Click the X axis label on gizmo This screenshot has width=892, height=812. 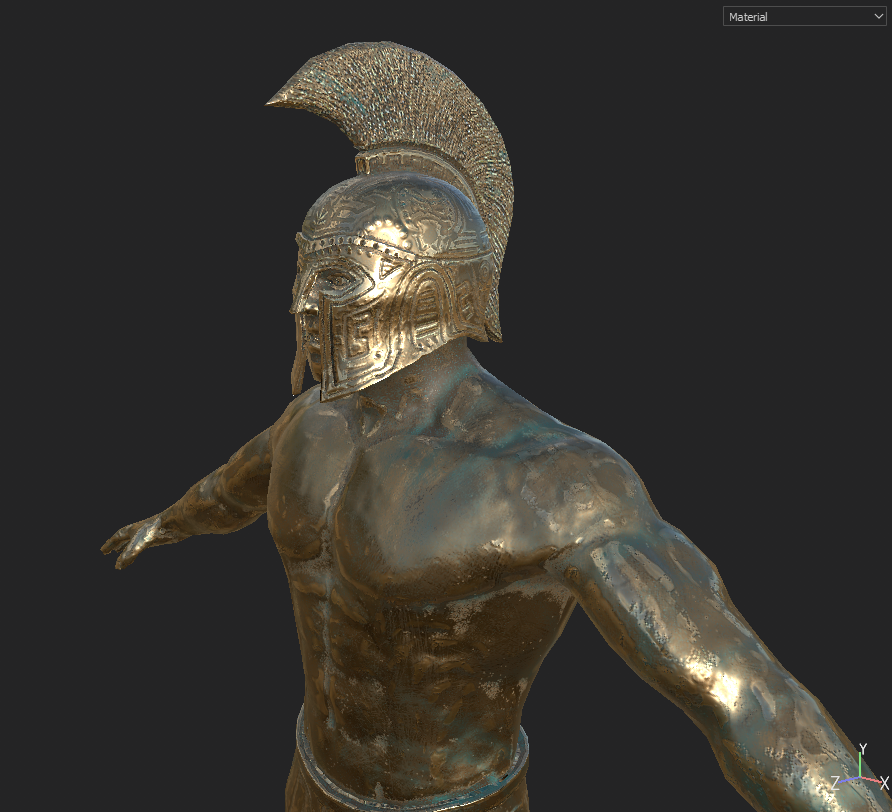(884, 782)
